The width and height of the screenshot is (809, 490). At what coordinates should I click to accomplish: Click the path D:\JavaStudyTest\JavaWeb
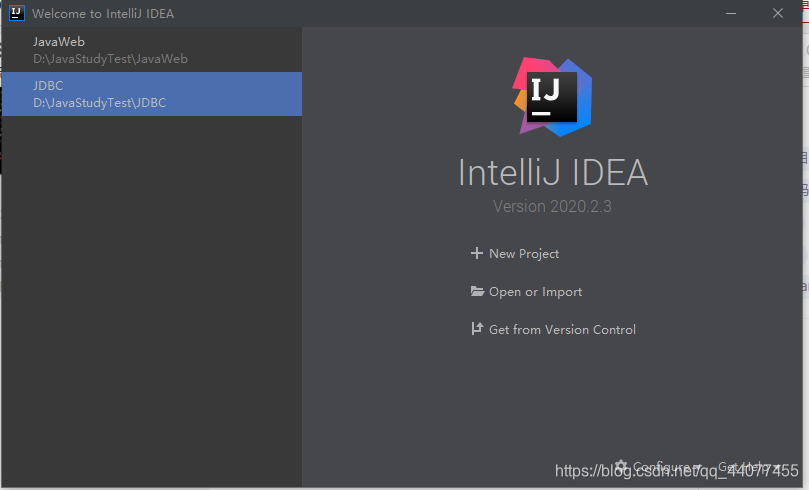click(110, 59)
